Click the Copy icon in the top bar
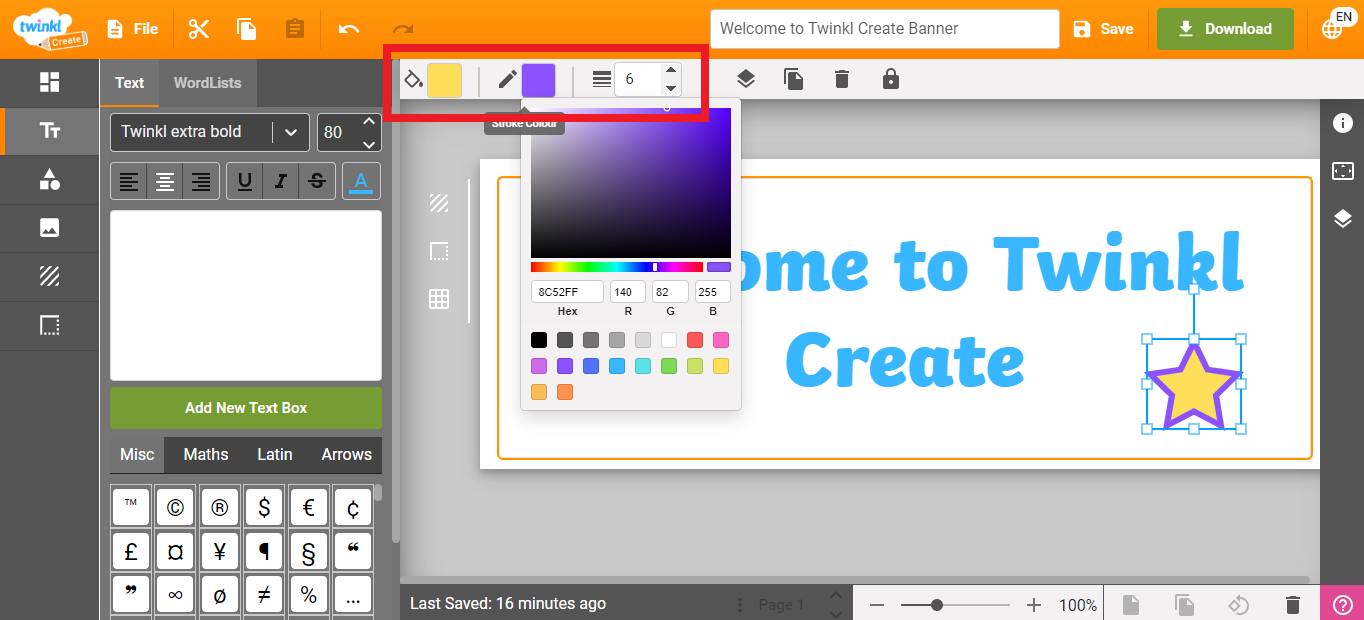Viewport: 1364px width, 620px height. 247,29
